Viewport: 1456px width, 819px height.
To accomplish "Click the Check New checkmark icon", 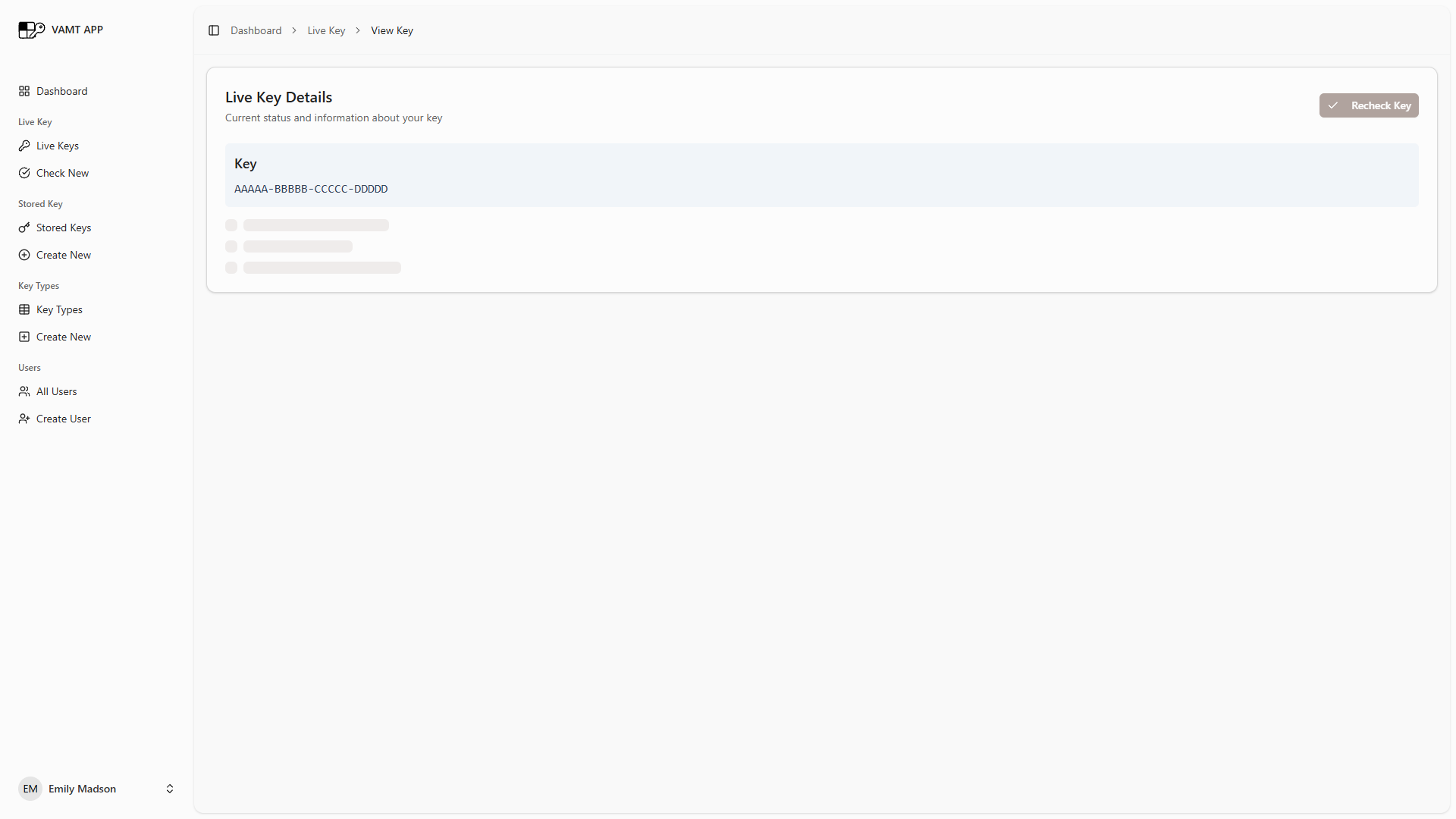I will click(24, 173).
